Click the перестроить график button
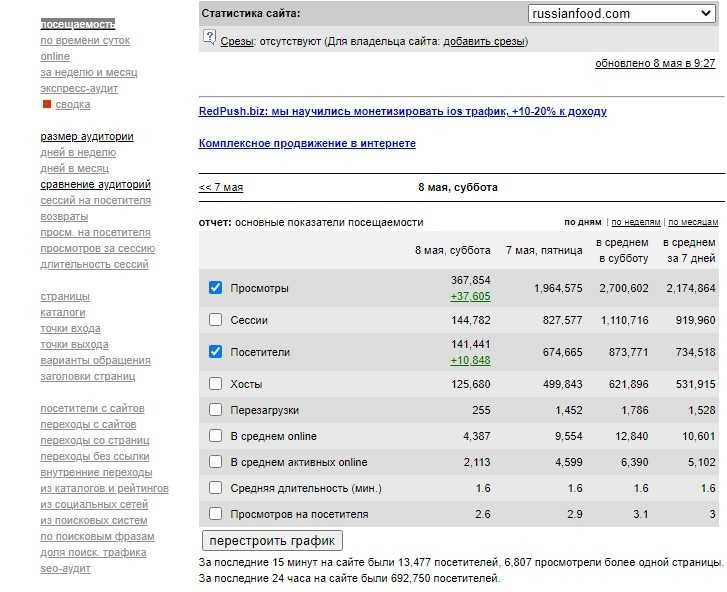The width and height of the screenshot is (727, 592). 272,541
